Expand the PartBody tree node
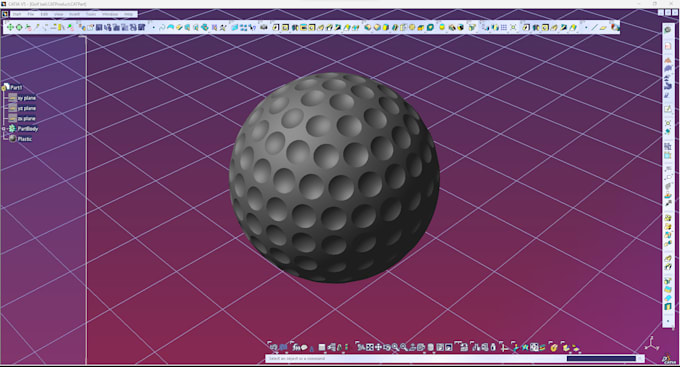 tap(3, 129)
